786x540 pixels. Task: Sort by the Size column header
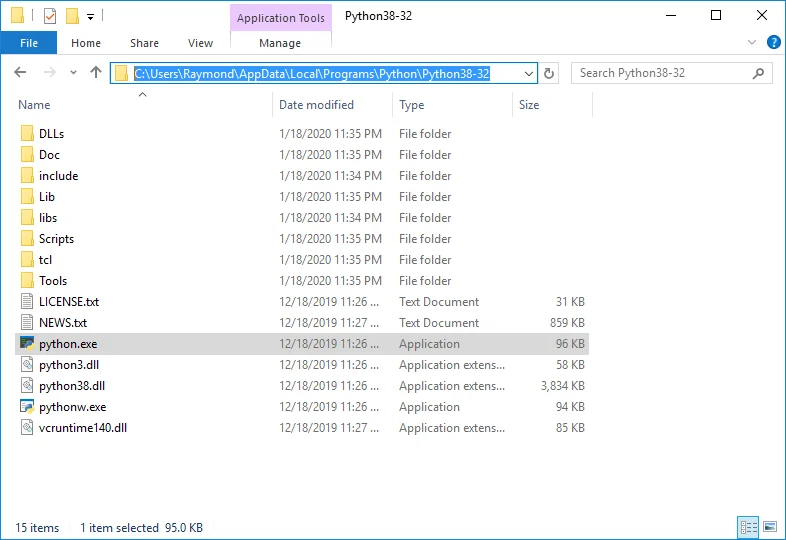click(529, 105)
